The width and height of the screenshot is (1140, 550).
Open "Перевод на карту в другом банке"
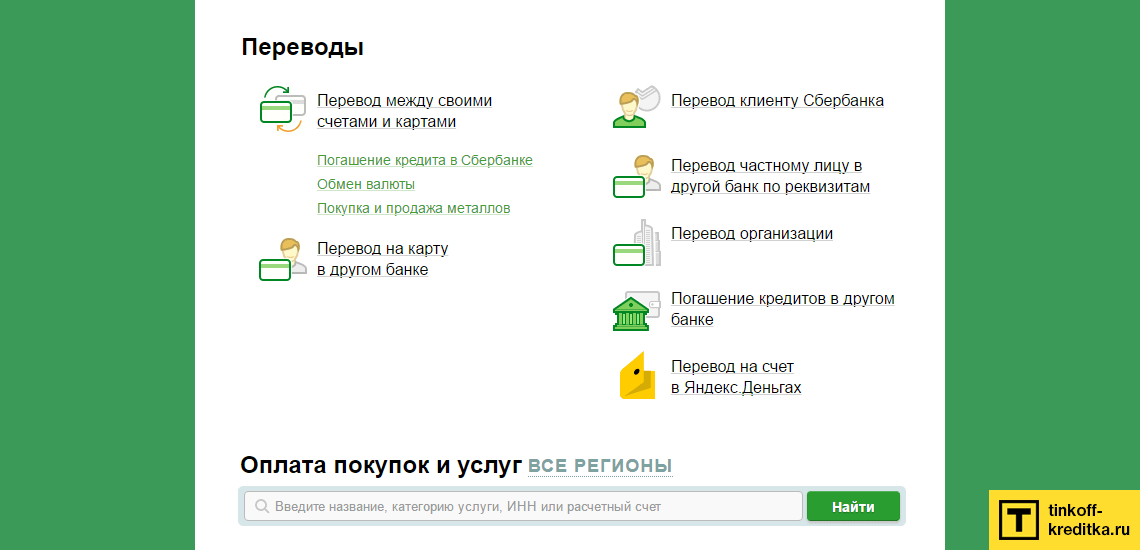(382, 259)
